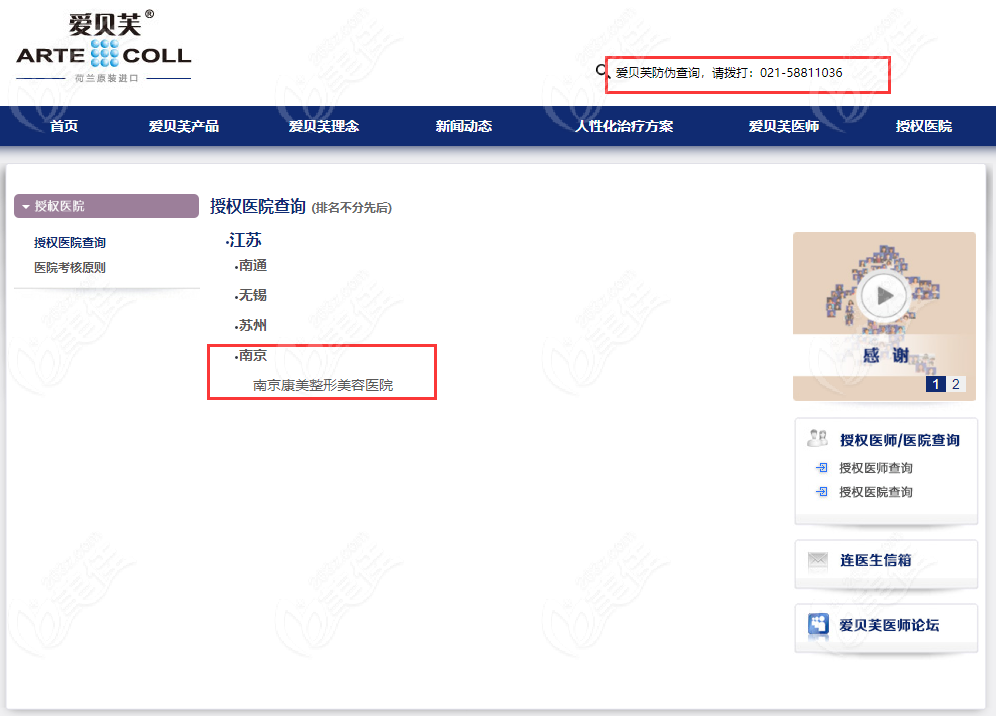The height and width of the screenshot is (716, 996).
Task: Open sidebar link 医院考核原则
Action: [70, 267]
